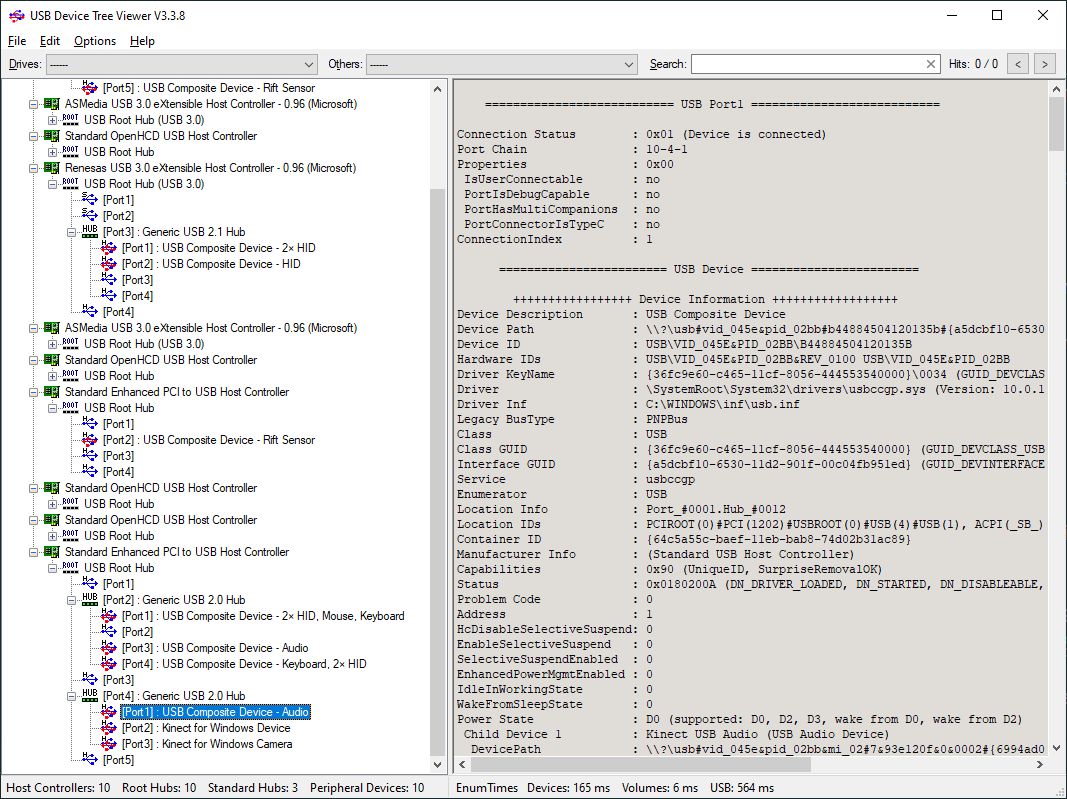Screen dimensions: 1067x799
Task: Click the 'Manufacturer Info' line in details
Action: click(x=655, y=554)
